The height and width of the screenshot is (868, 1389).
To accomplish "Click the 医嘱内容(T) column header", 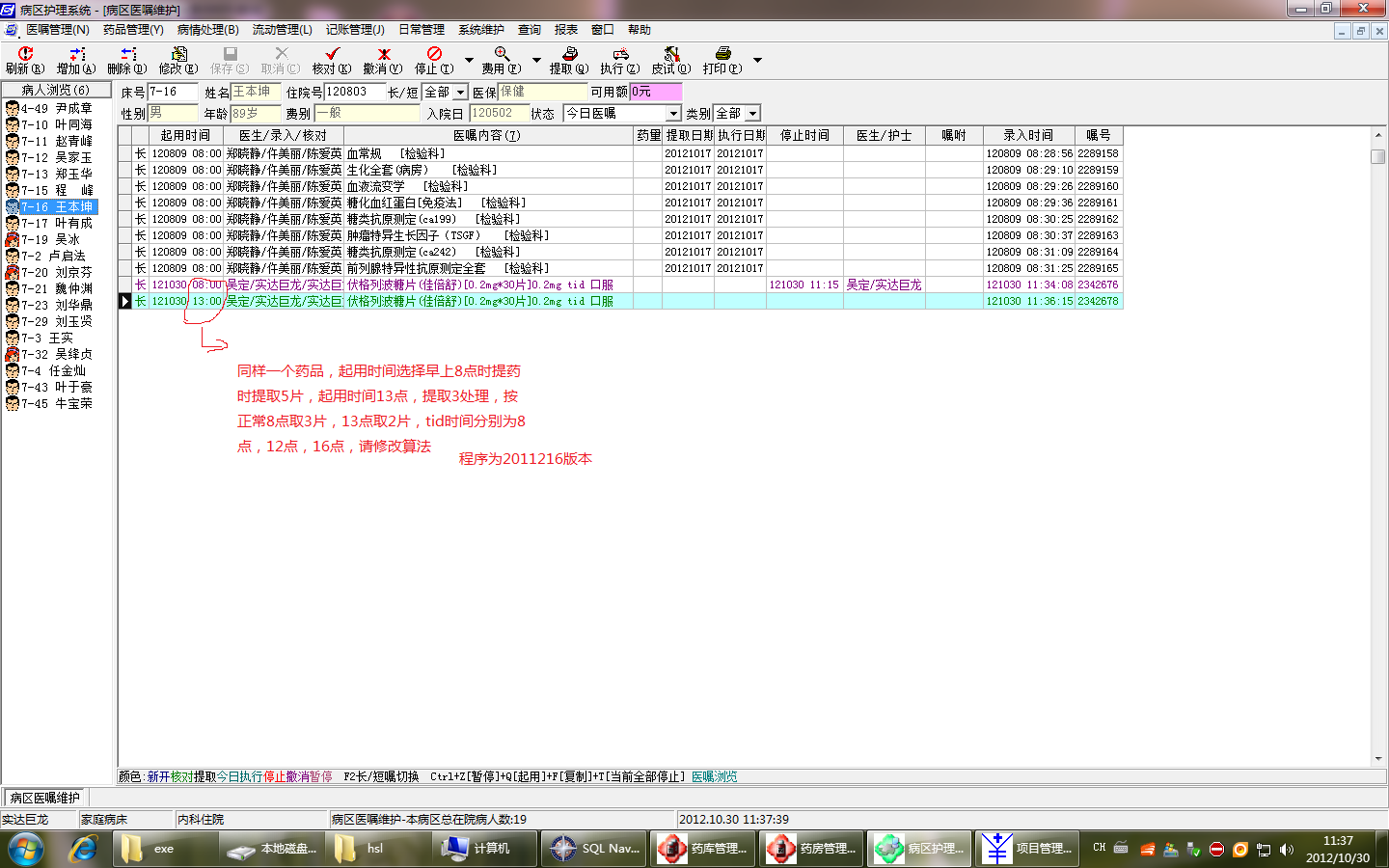I will click(487, 136).
